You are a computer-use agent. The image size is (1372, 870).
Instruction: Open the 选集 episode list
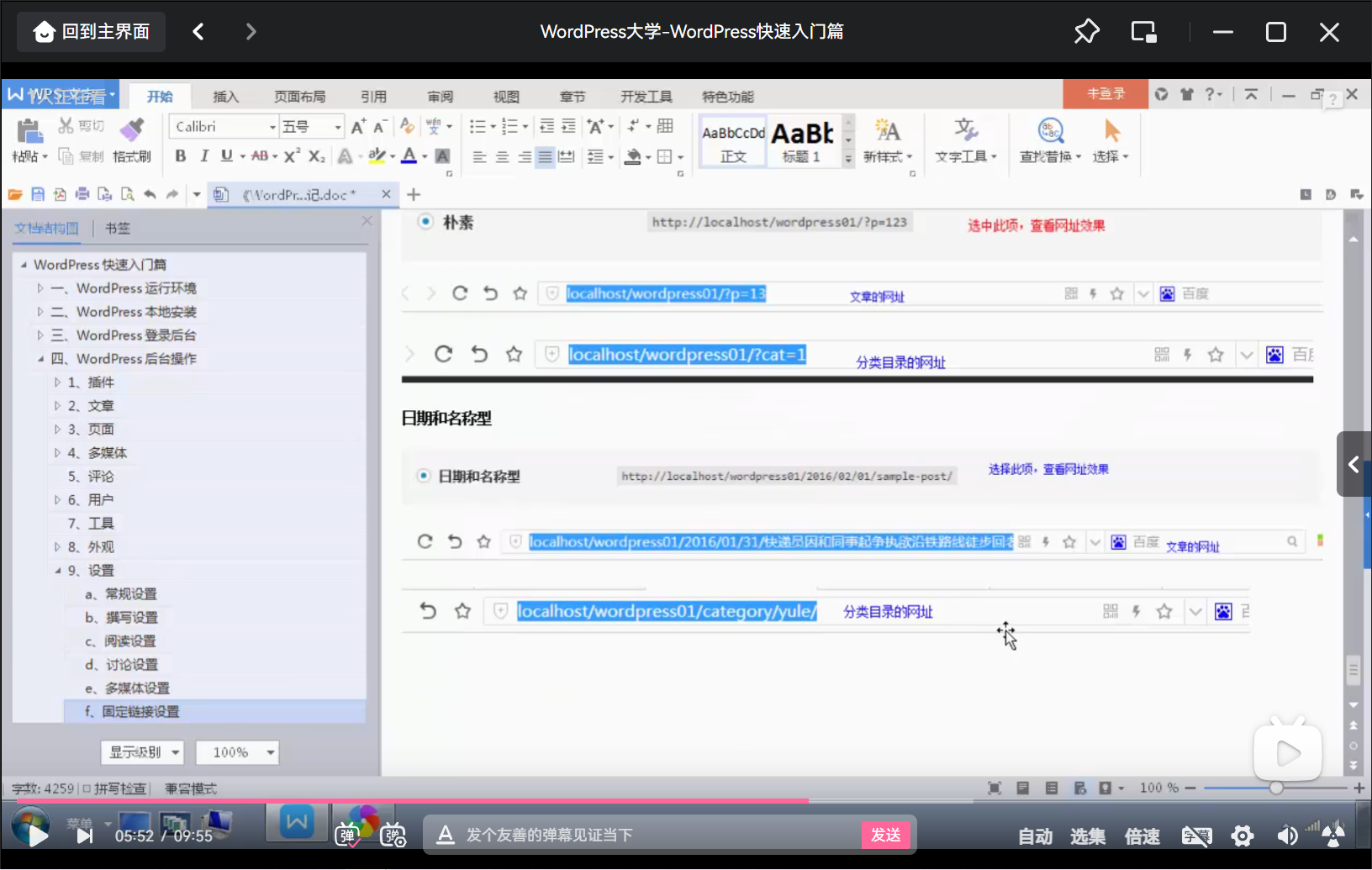click(1088, 836)
